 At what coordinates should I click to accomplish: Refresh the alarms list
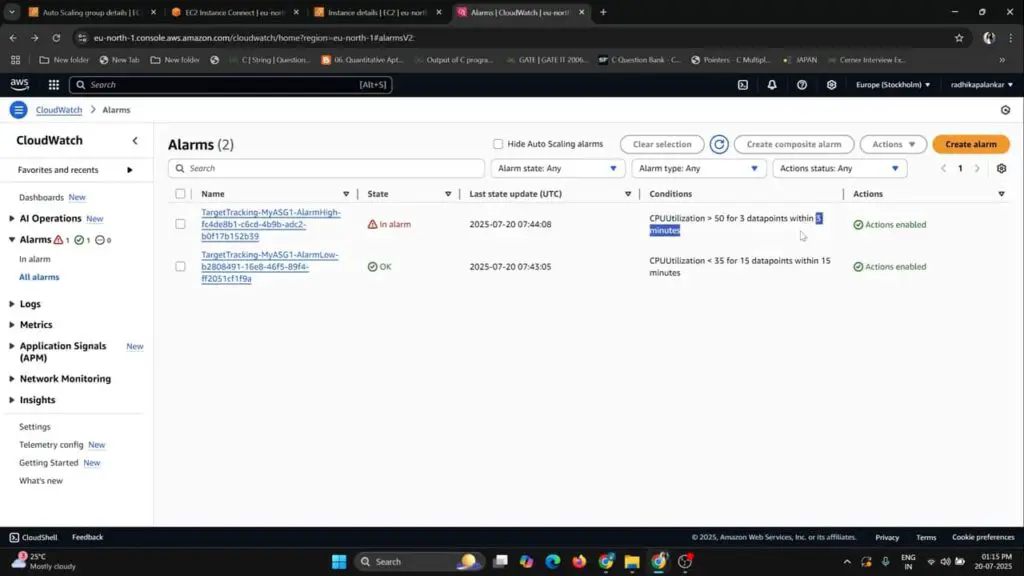pyautogui.click(x=719, y=144)
